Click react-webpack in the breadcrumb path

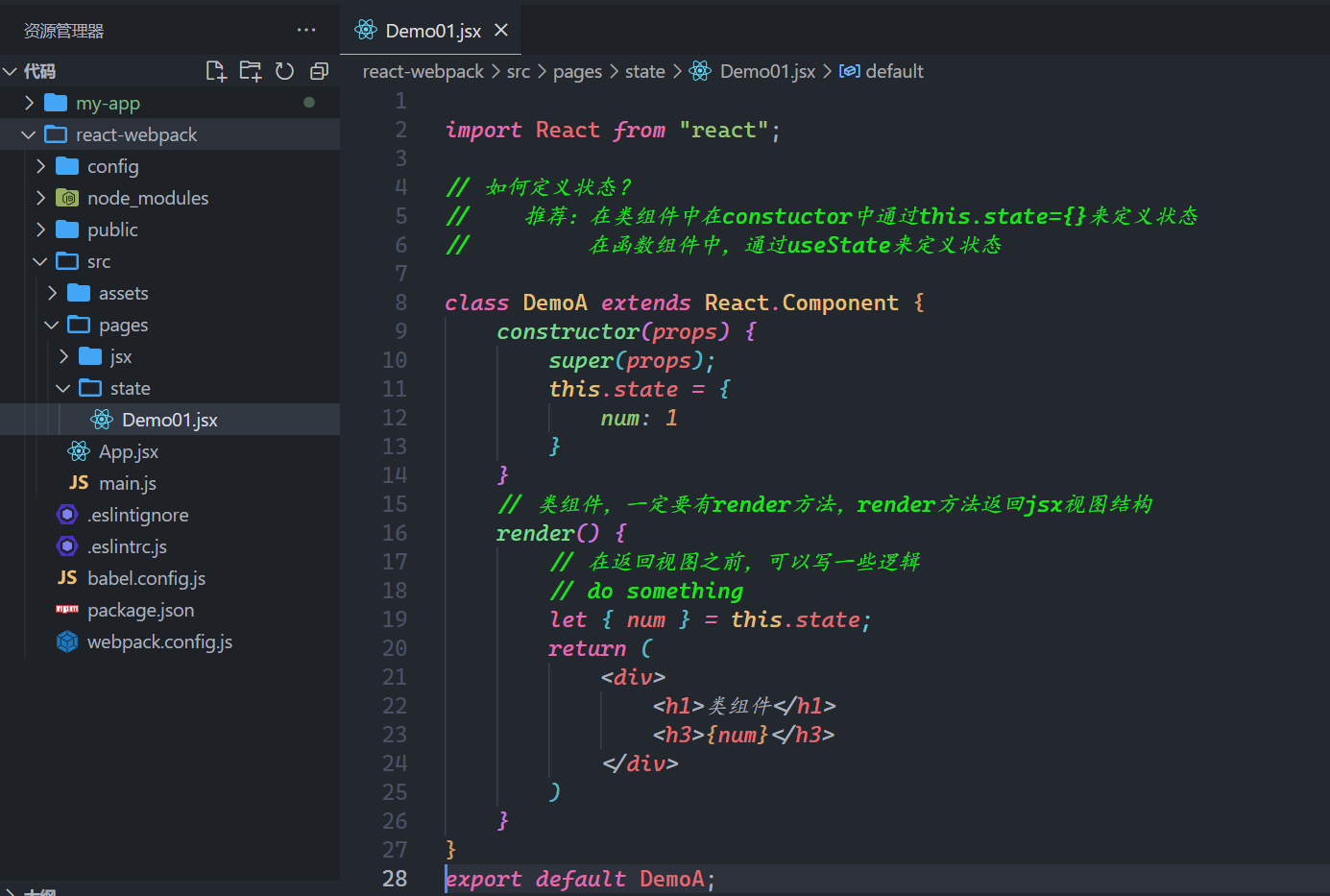pyautogui.click(x=423, y=71)
